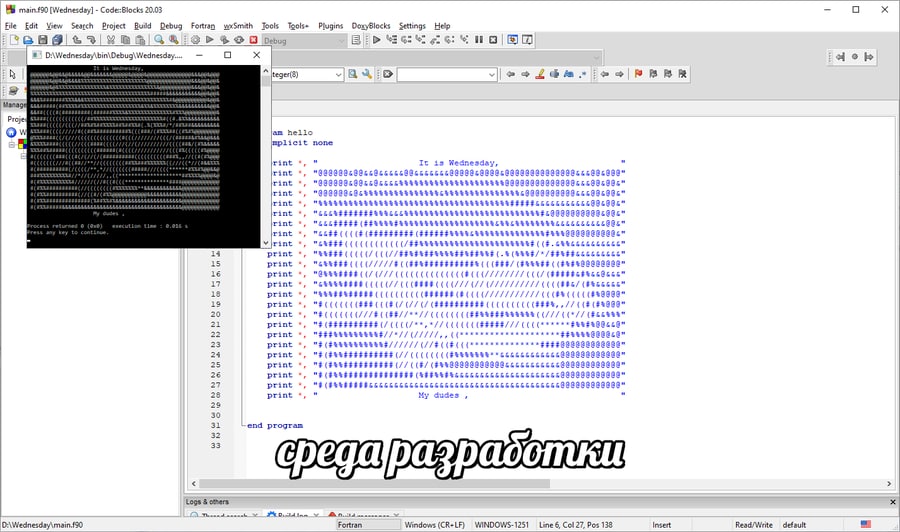Viewport: 900px width, 532px height.
Task: Open the Debugging windows icon
Action: point(513,40)
